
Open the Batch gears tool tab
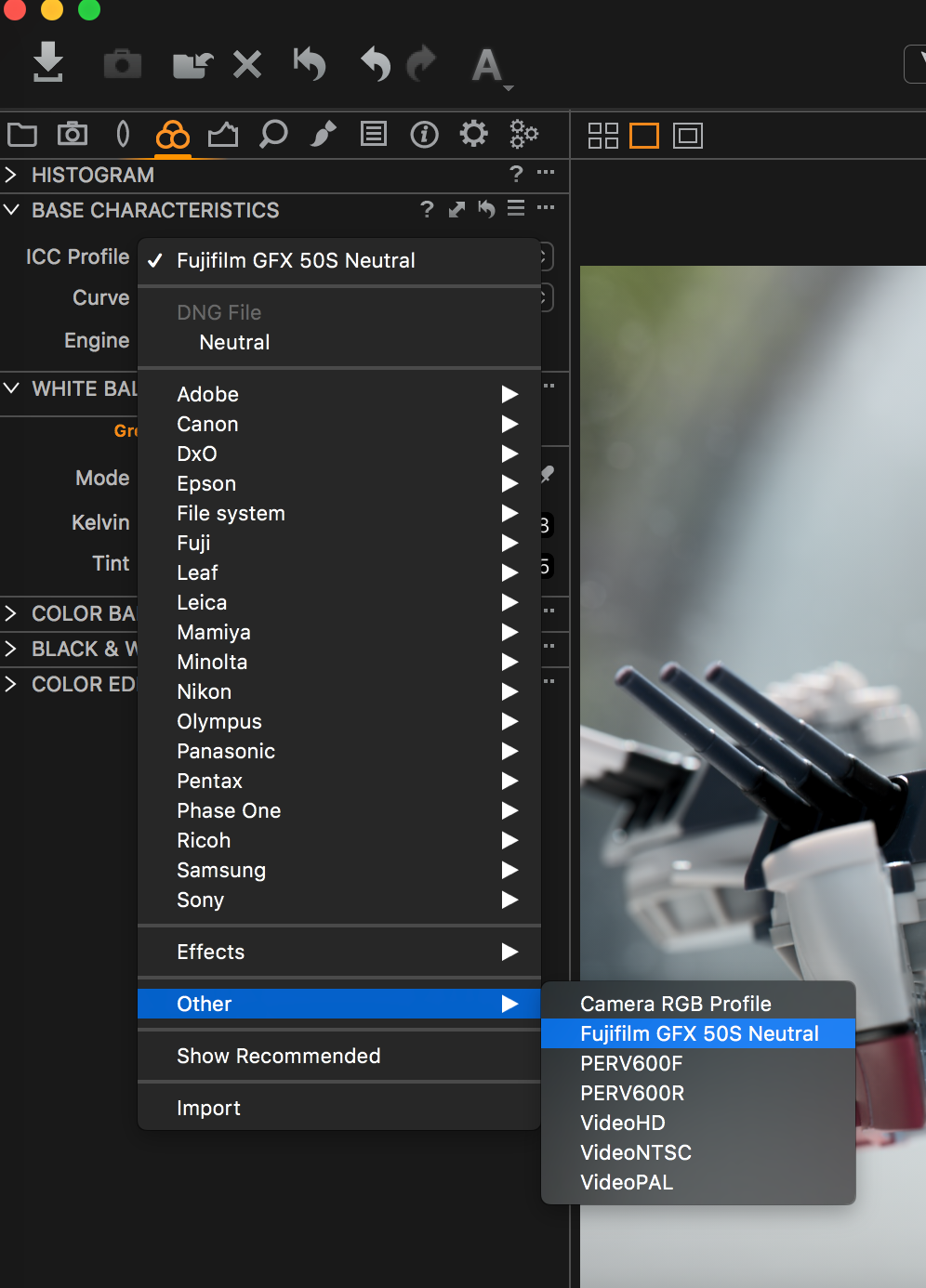[524, 135]
